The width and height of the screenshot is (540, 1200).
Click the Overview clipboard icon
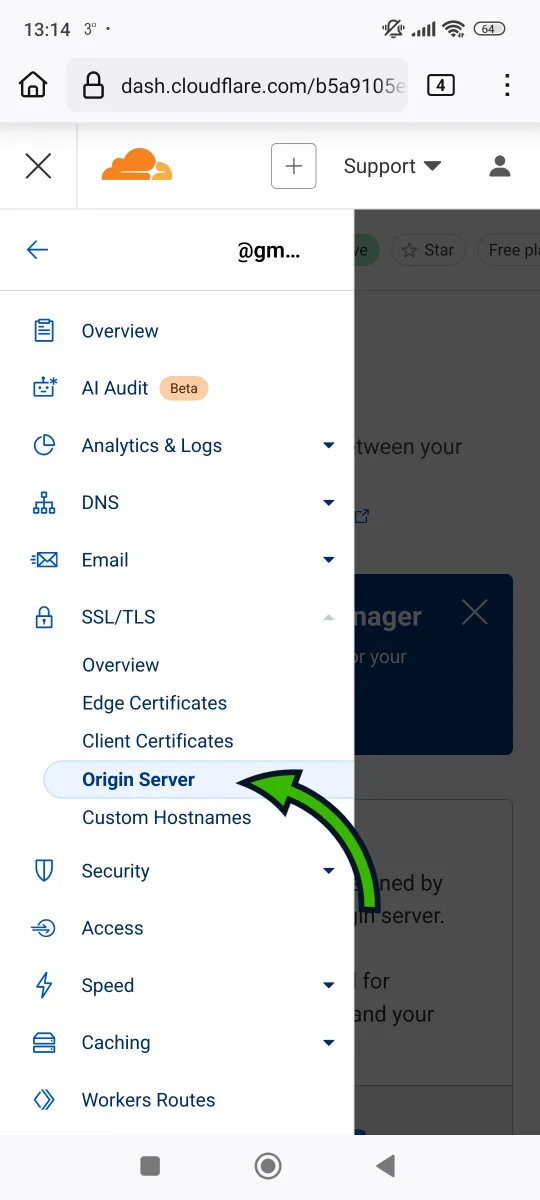(44, 331)
